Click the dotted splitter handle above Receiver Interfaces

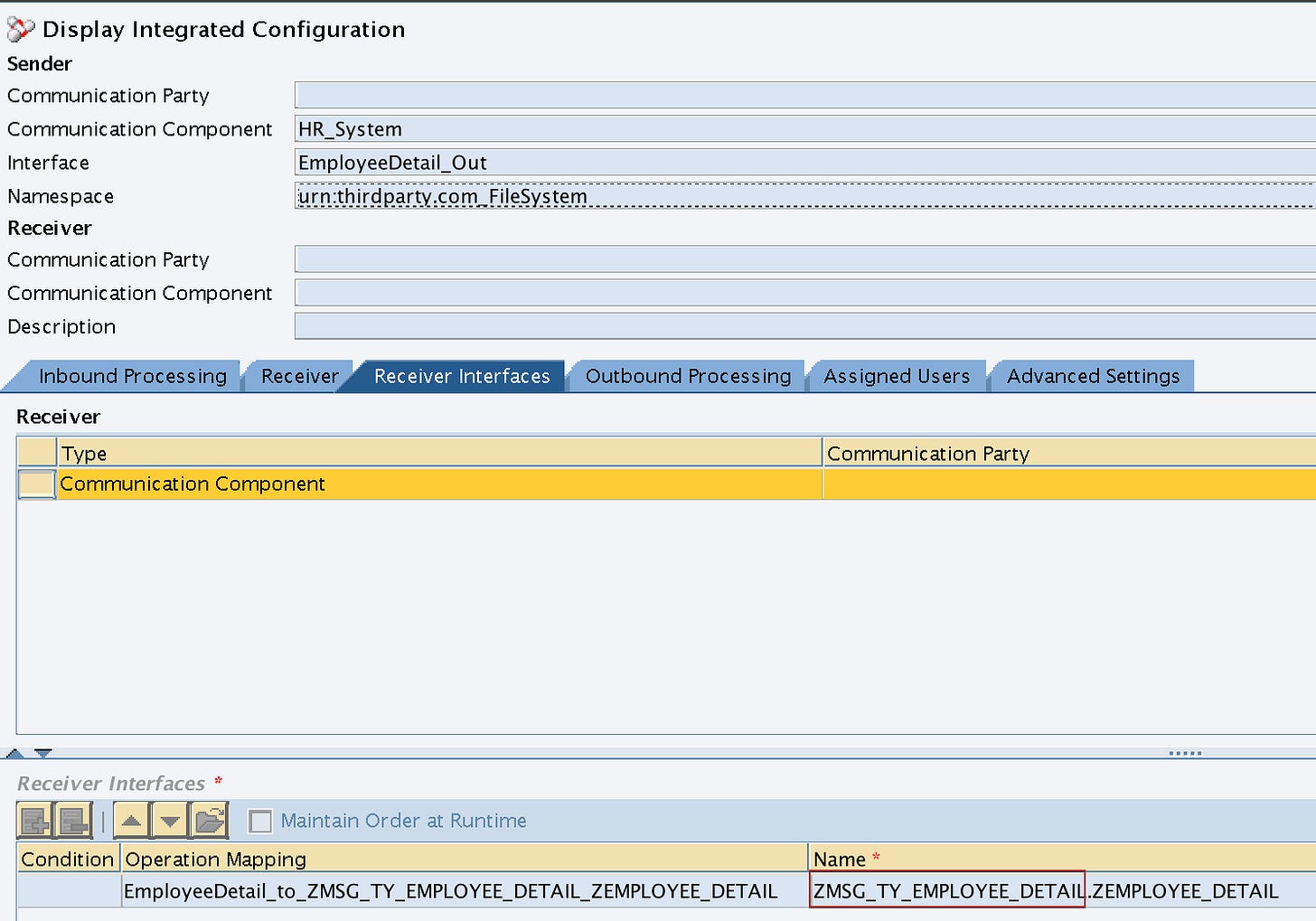point(1184,753)
